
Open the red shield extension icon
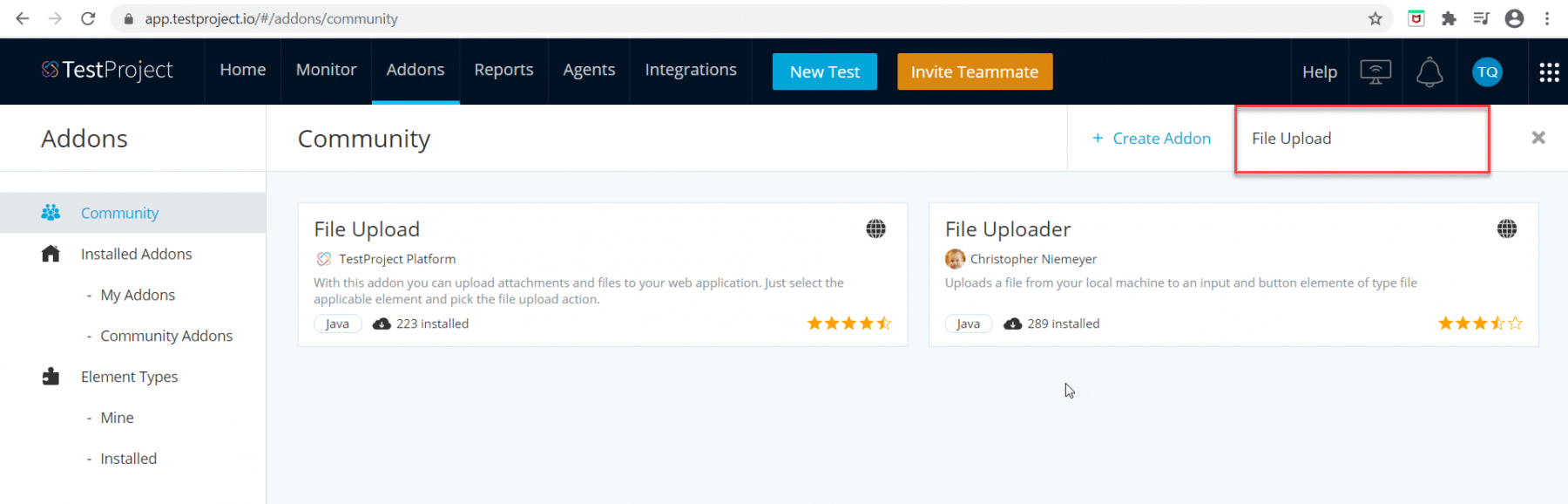coord(1416,18)
